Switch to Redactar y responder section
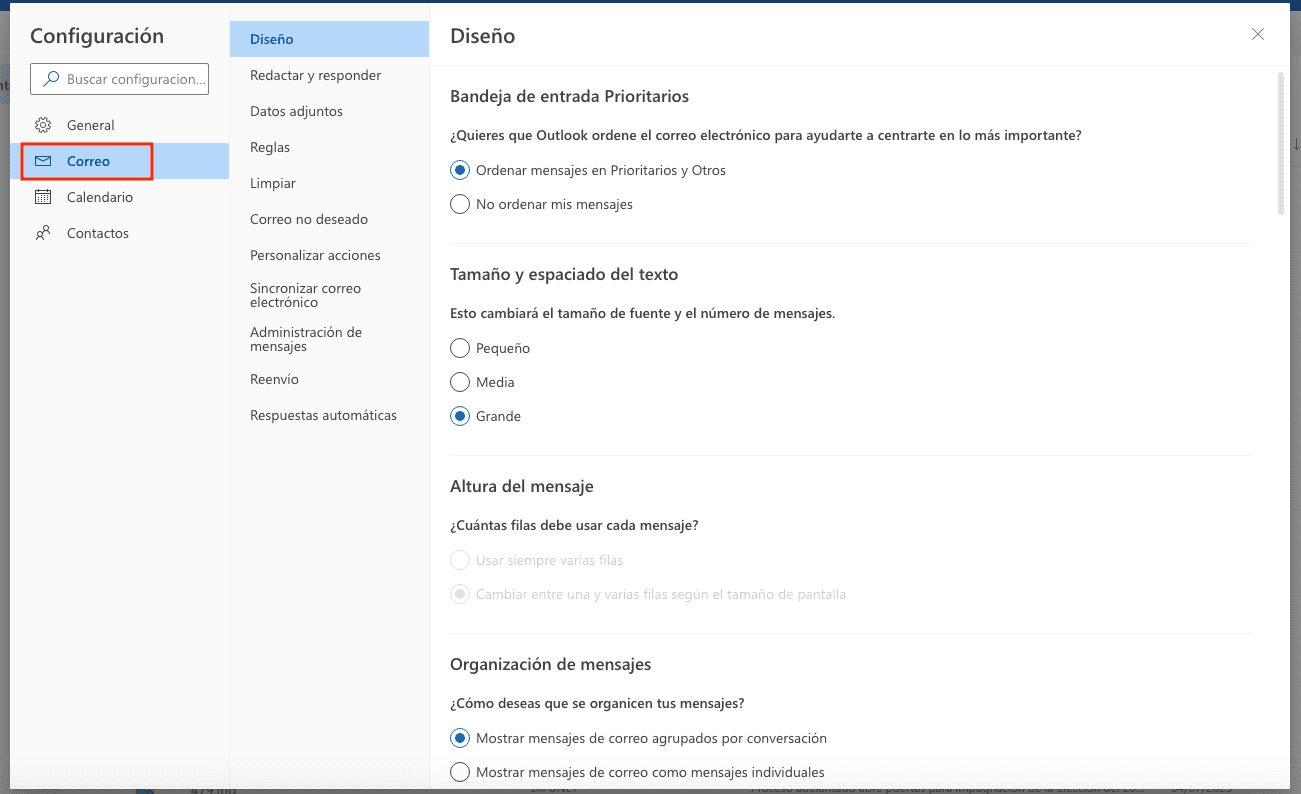The width and height of the screenshot is (1301, 794). coord(315,75)
